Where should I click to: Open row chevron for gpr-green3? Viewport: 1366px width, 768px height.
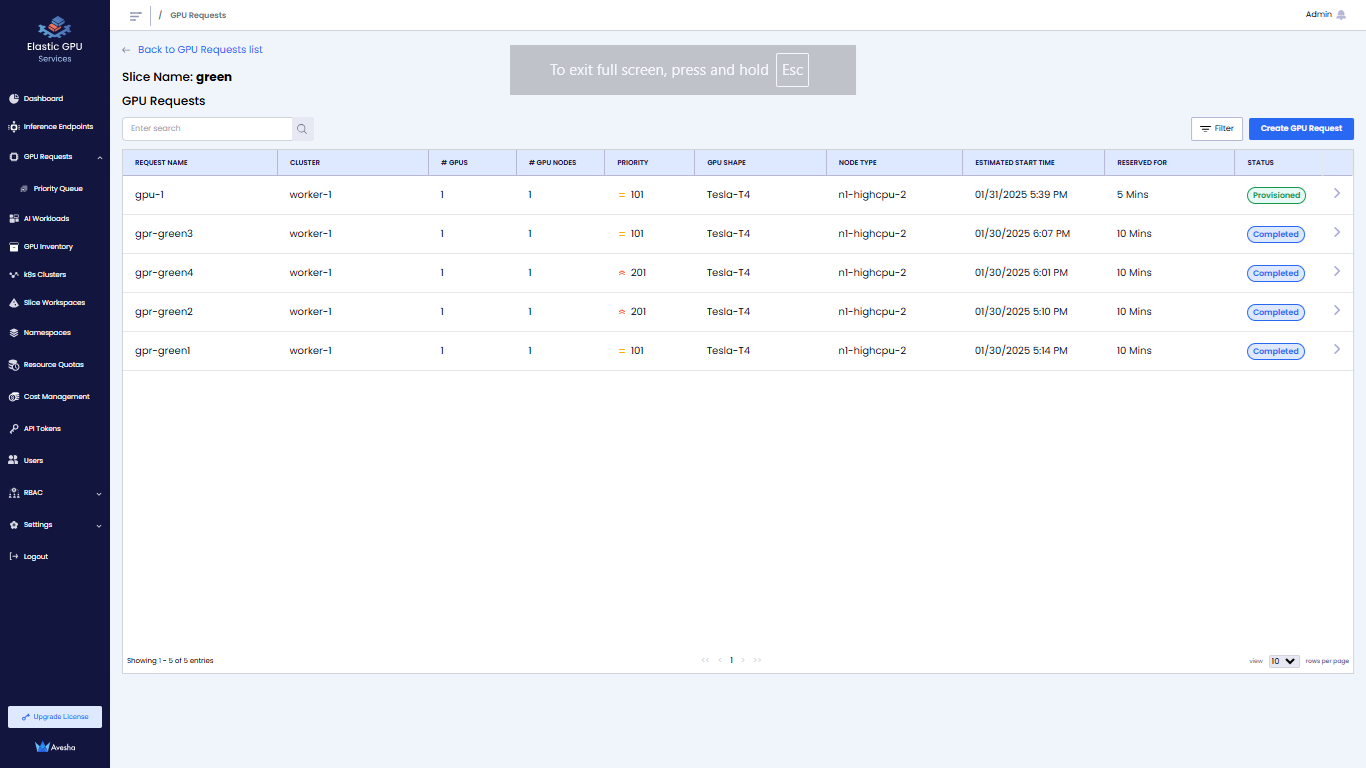[1337, 233]
